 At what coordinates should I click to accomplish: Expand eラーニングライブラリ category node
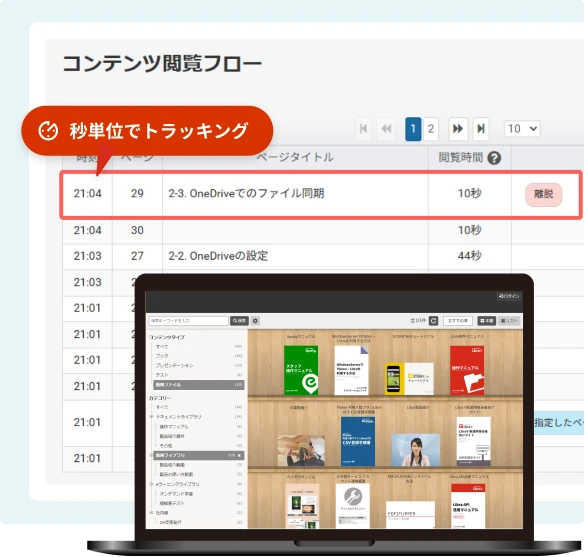[x=151, y=484]
